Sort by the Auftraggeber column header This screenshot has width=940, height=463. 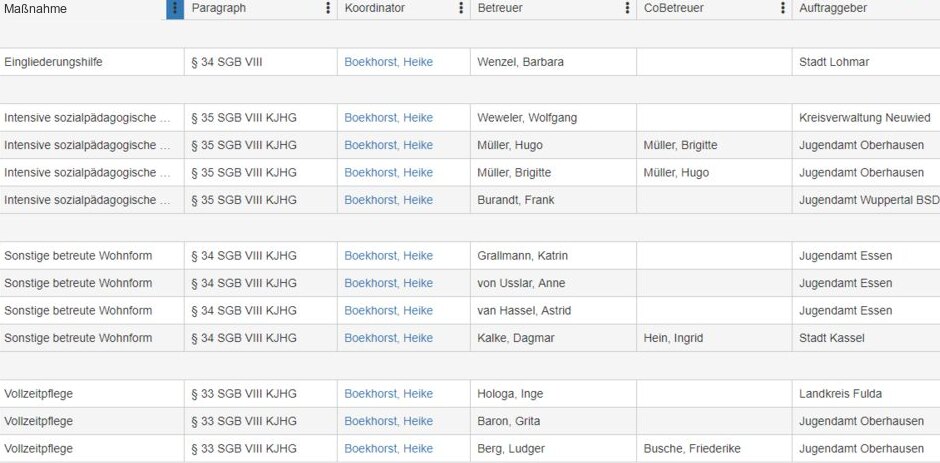[833, 8]
